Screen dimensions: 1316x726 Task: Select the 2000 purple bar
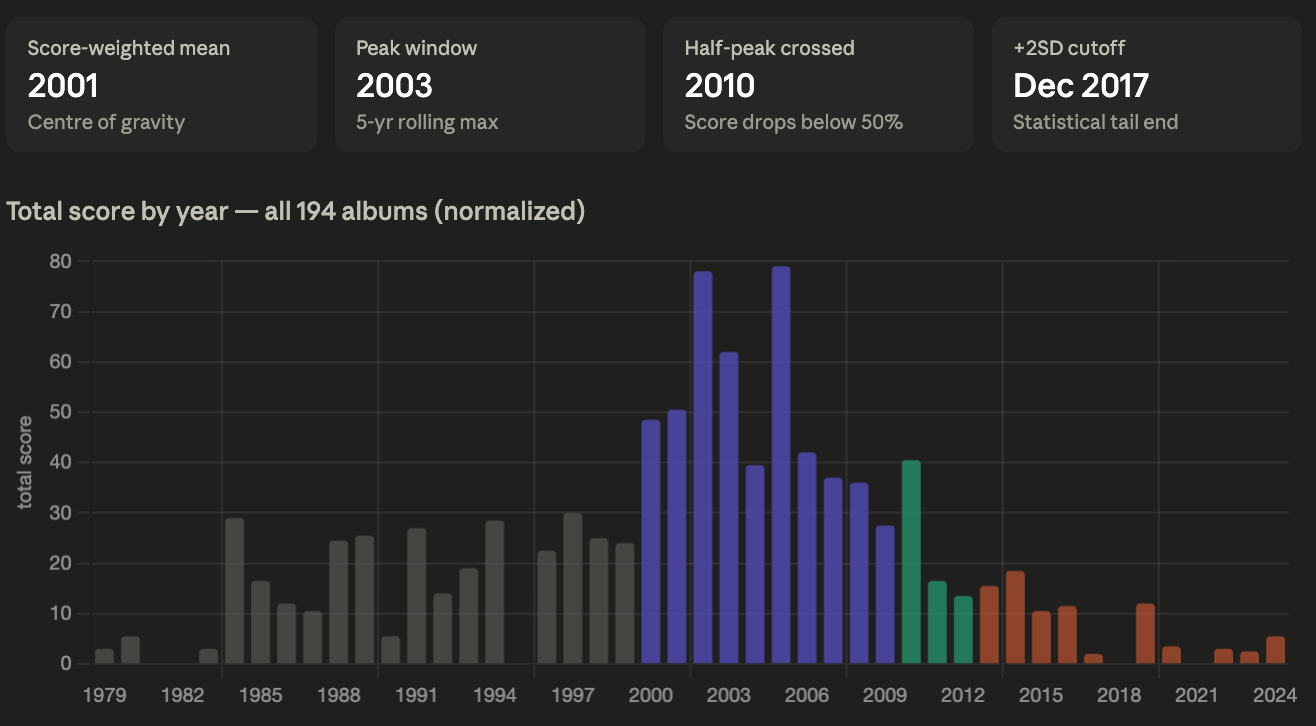click(x=651, y=542)
